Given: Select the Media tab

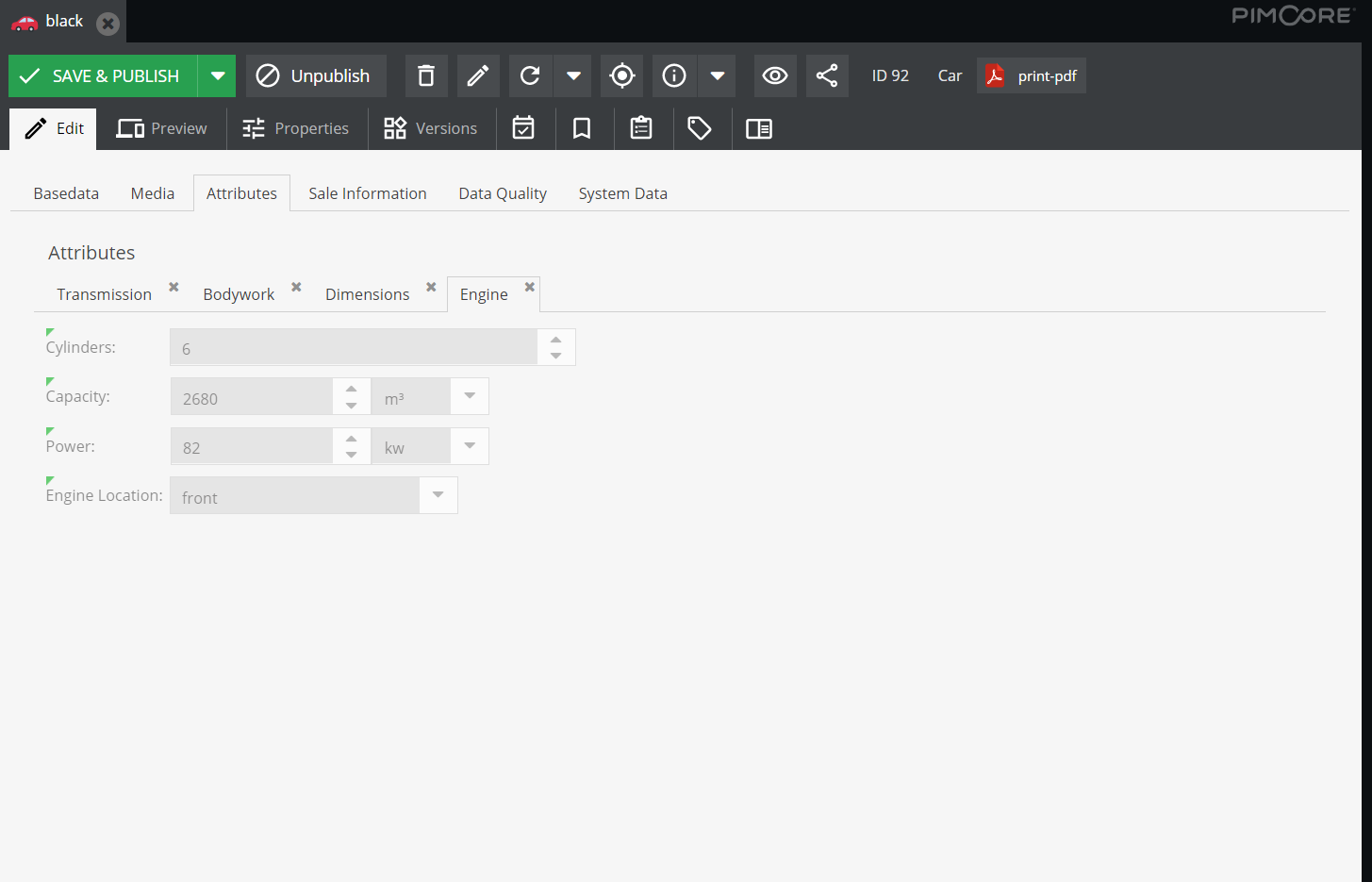Looking at the screenshot, I should click(153, 193).
